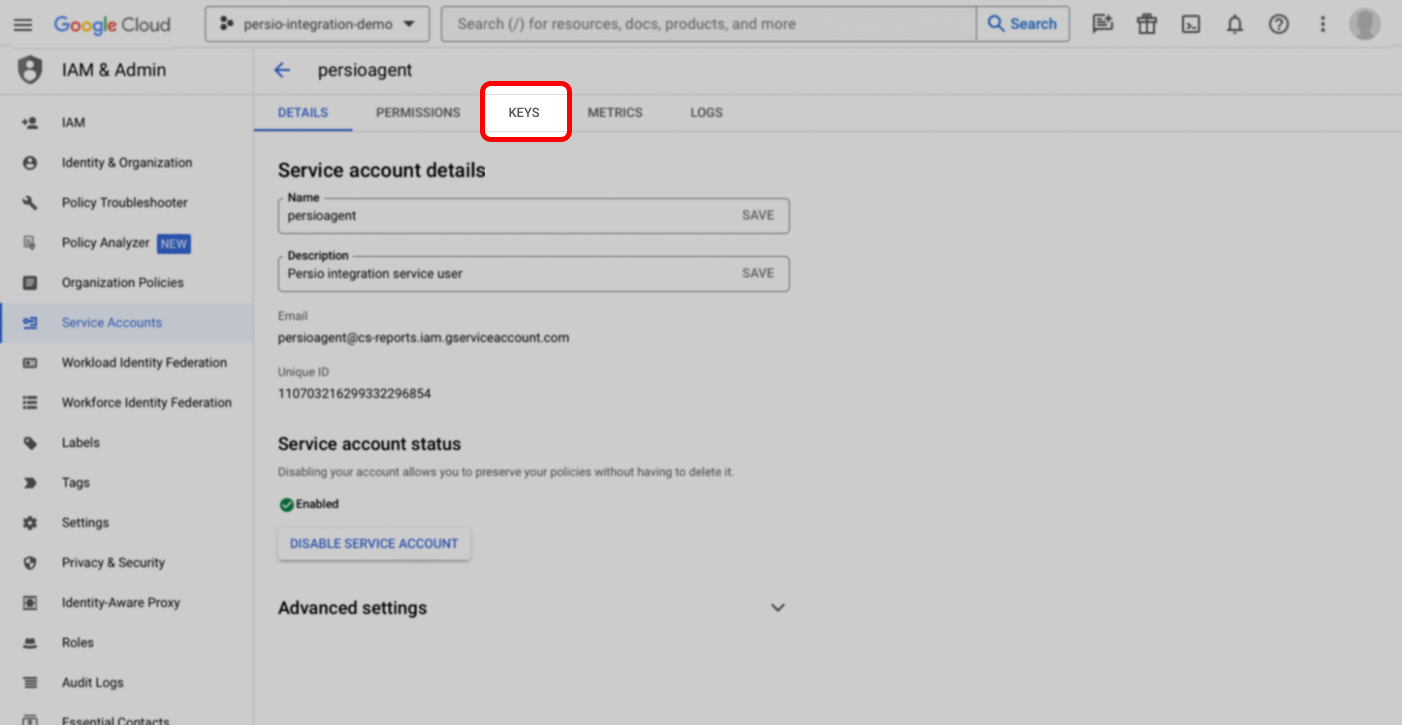Click the feedback chat icon in header
This screenshot has width=1402, height=725.
coord(1103,24)
